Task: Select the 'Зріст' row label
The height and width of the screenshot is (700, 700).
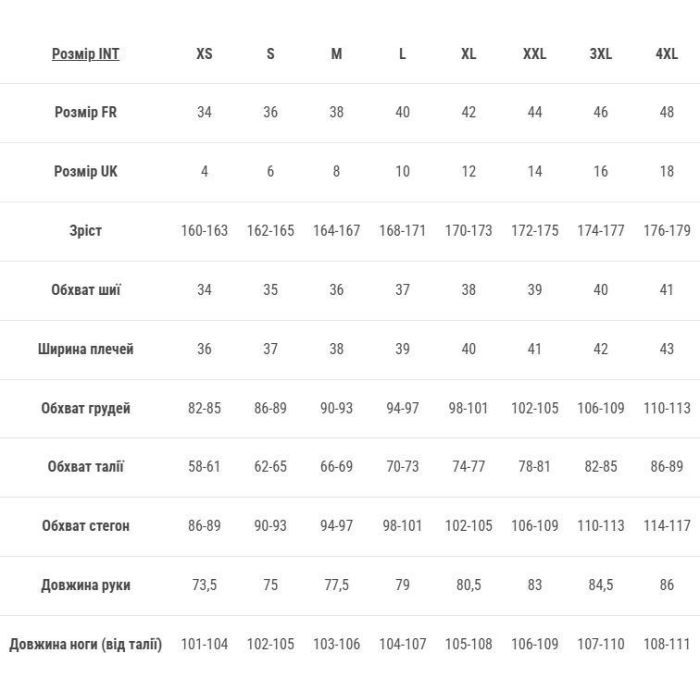Action: (85, 230)
